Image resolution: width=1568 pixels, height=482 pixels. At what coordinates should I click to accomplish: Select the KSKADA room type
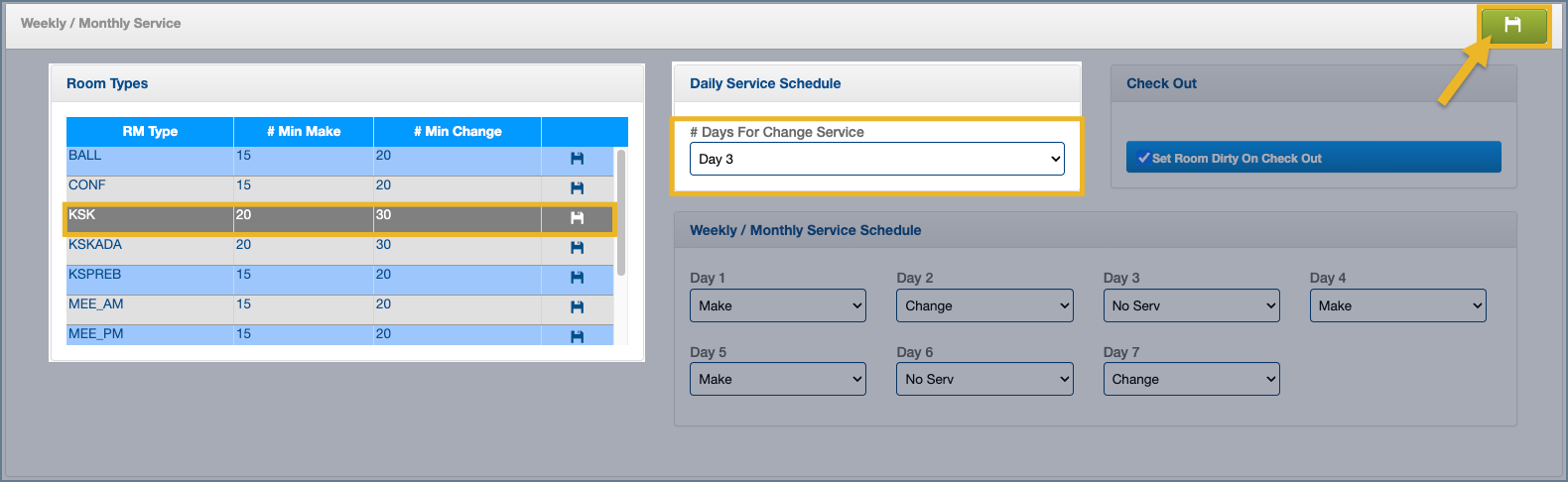95,245
